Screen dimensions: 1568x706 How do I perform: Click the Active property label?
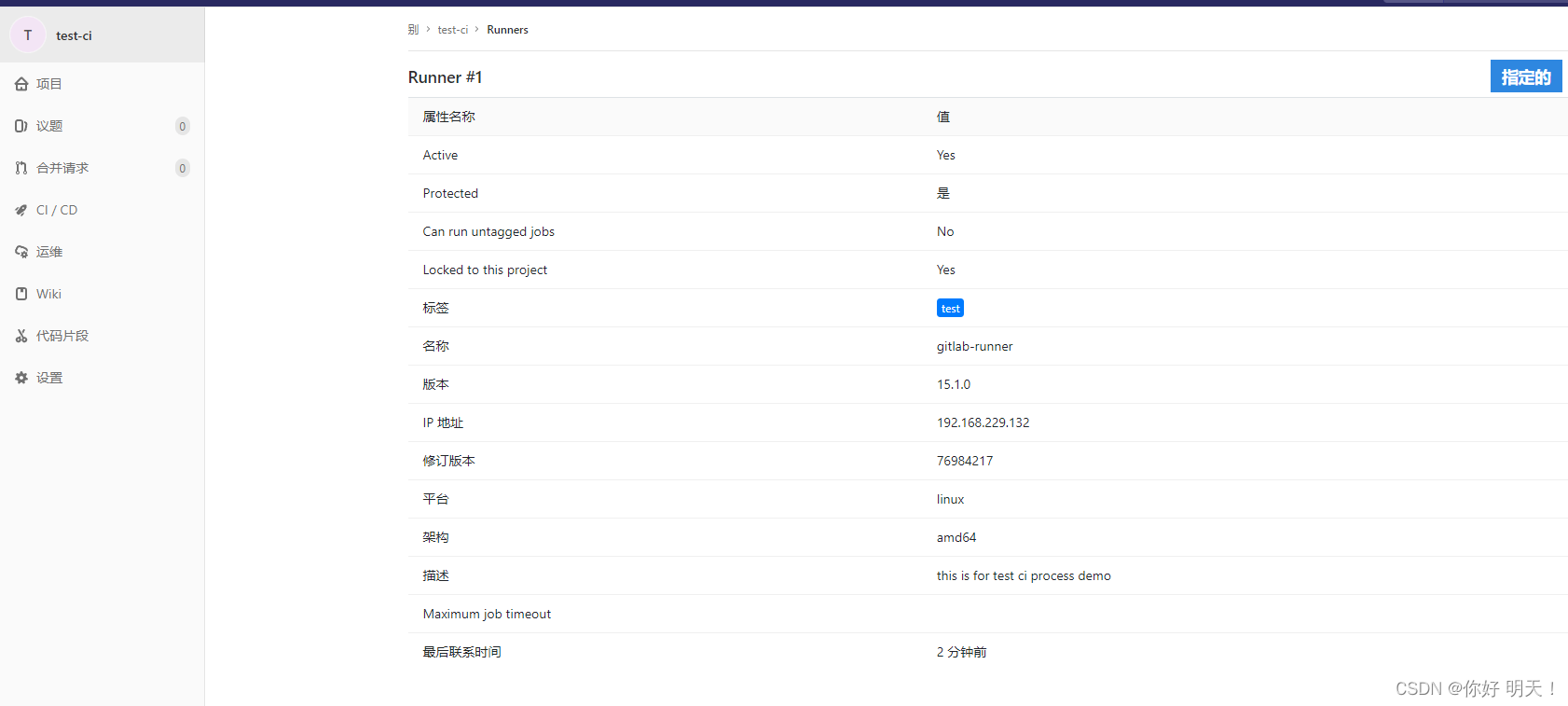click(440, 155)
